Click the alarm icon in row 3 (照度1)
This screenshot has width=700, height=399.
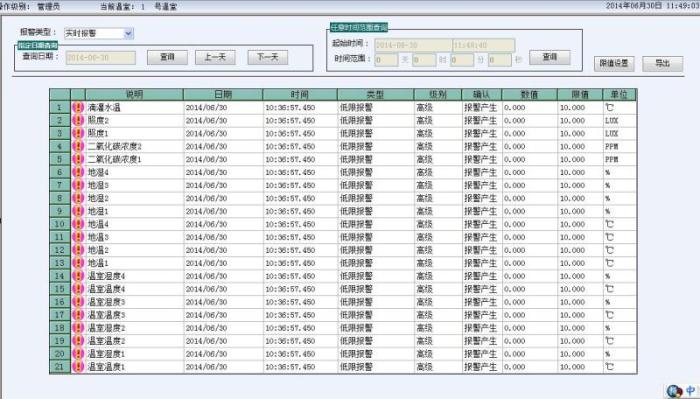78,133
